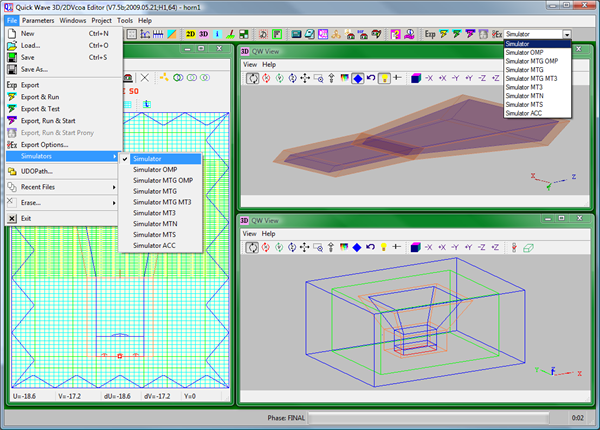Click the -X axis view in upper QW View
Image resolution: width=600 pixels, height=430 pixels.
(429, 77)
